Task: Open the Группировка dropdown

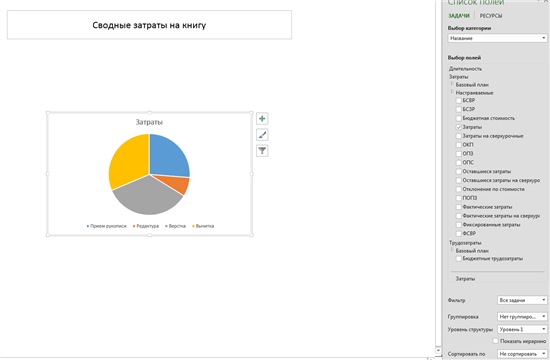Action: pos(522,316)
